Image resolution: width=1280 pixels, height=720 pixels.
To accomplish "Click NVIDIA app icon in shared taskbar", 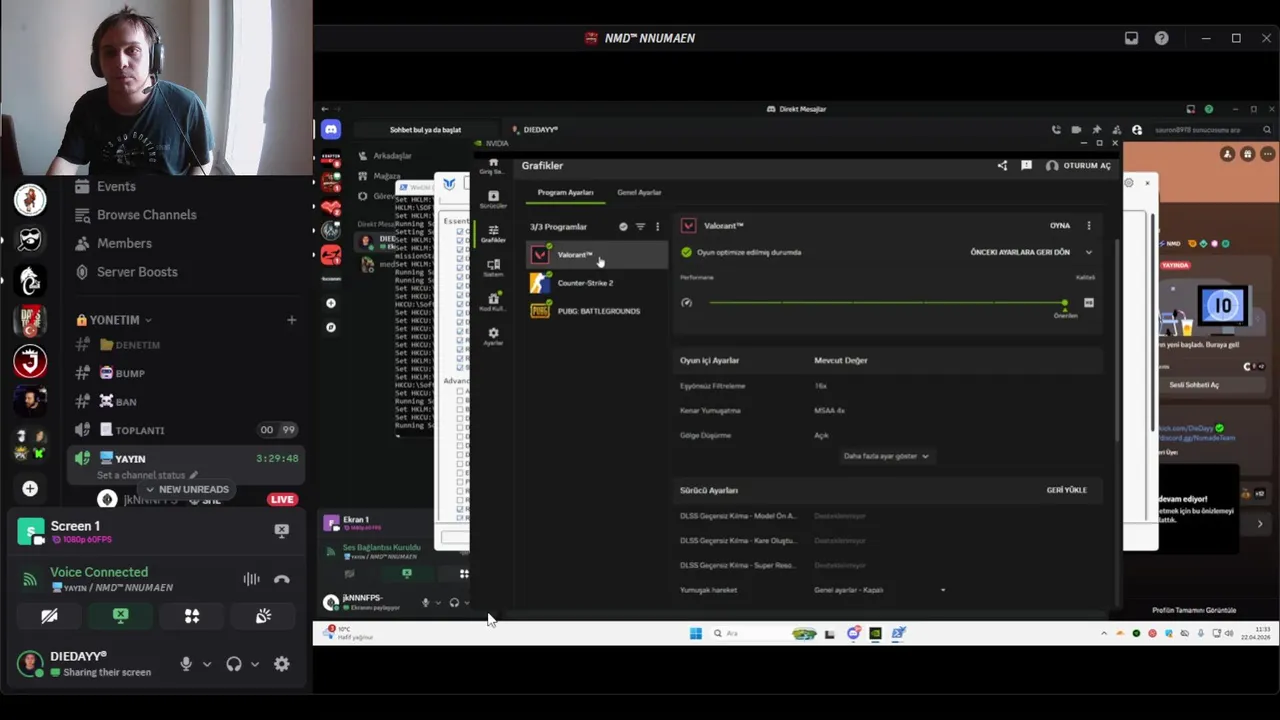I will [x=875, y=633].
